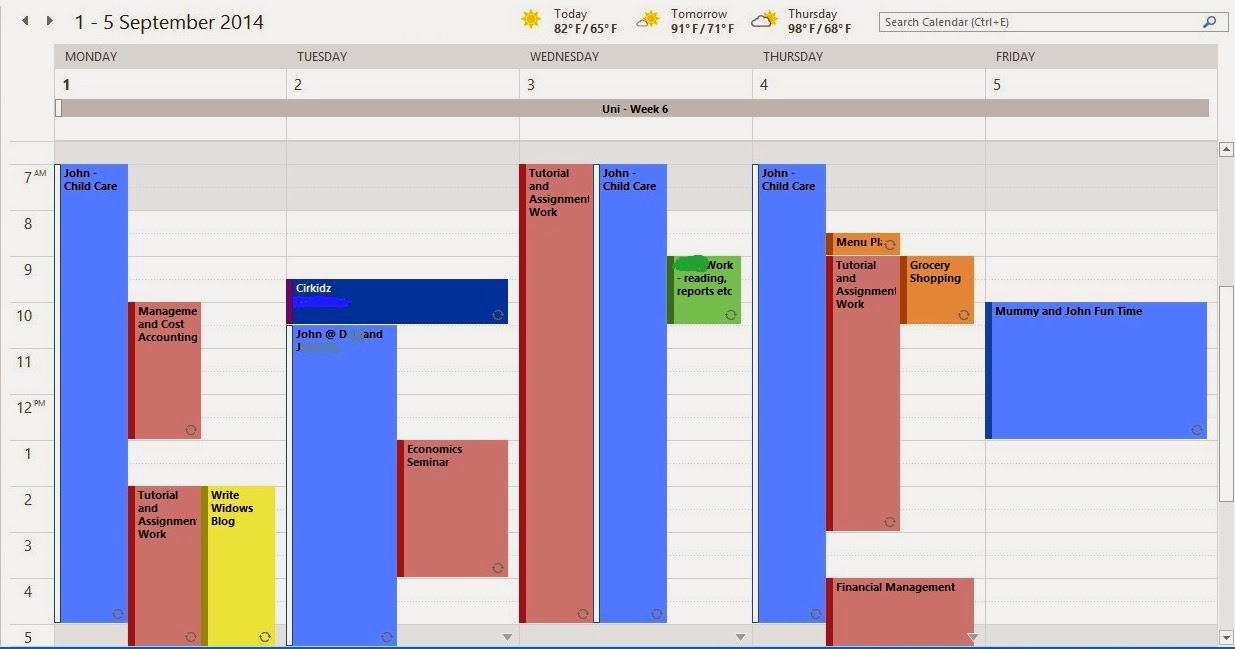
Task: Click the 12 PM time slot label
Action: (x=31, y=407)
